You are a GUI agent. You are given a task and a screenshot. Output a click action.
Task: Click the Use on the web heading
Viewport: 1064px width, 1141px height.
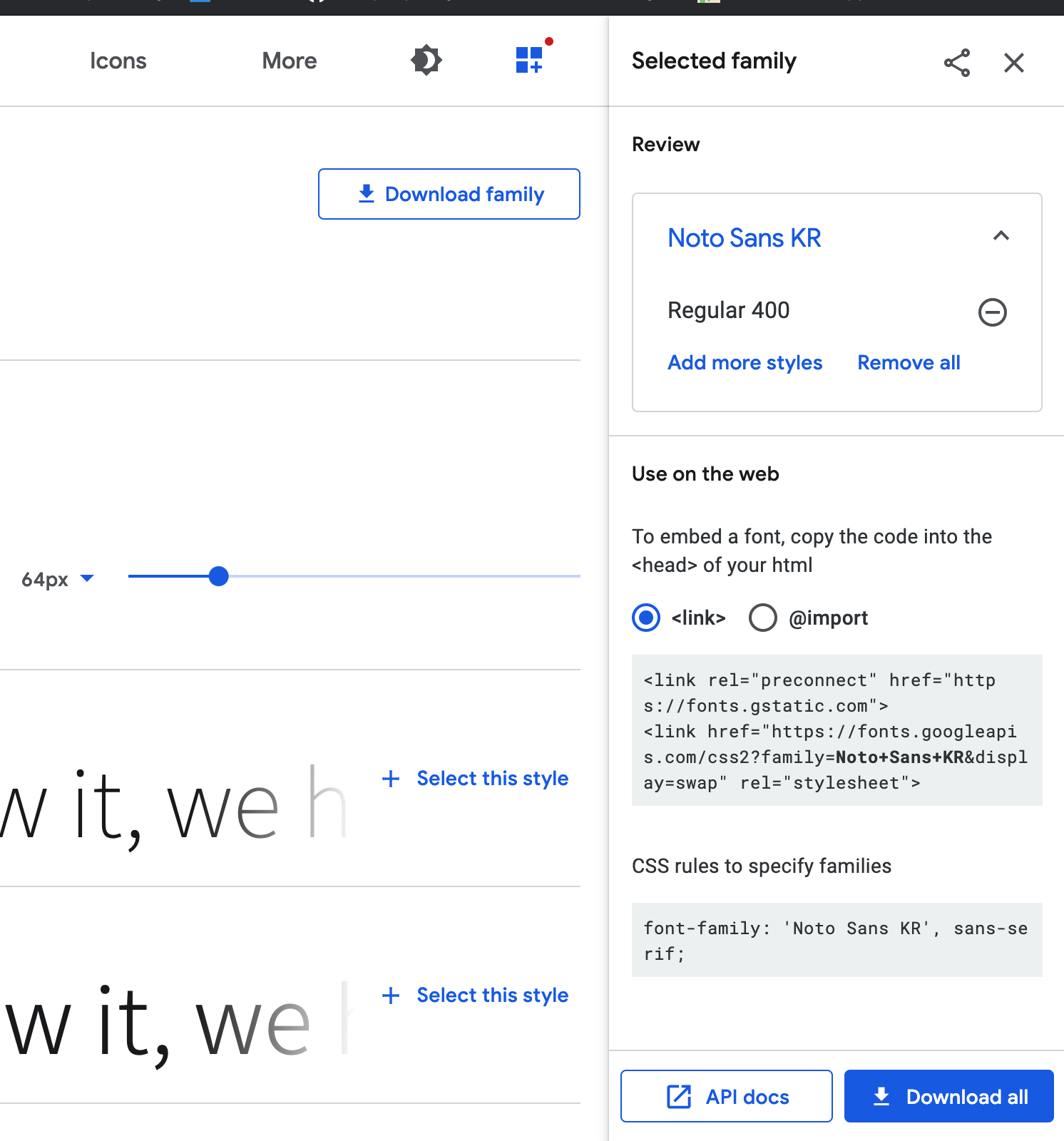coord(705,474)
